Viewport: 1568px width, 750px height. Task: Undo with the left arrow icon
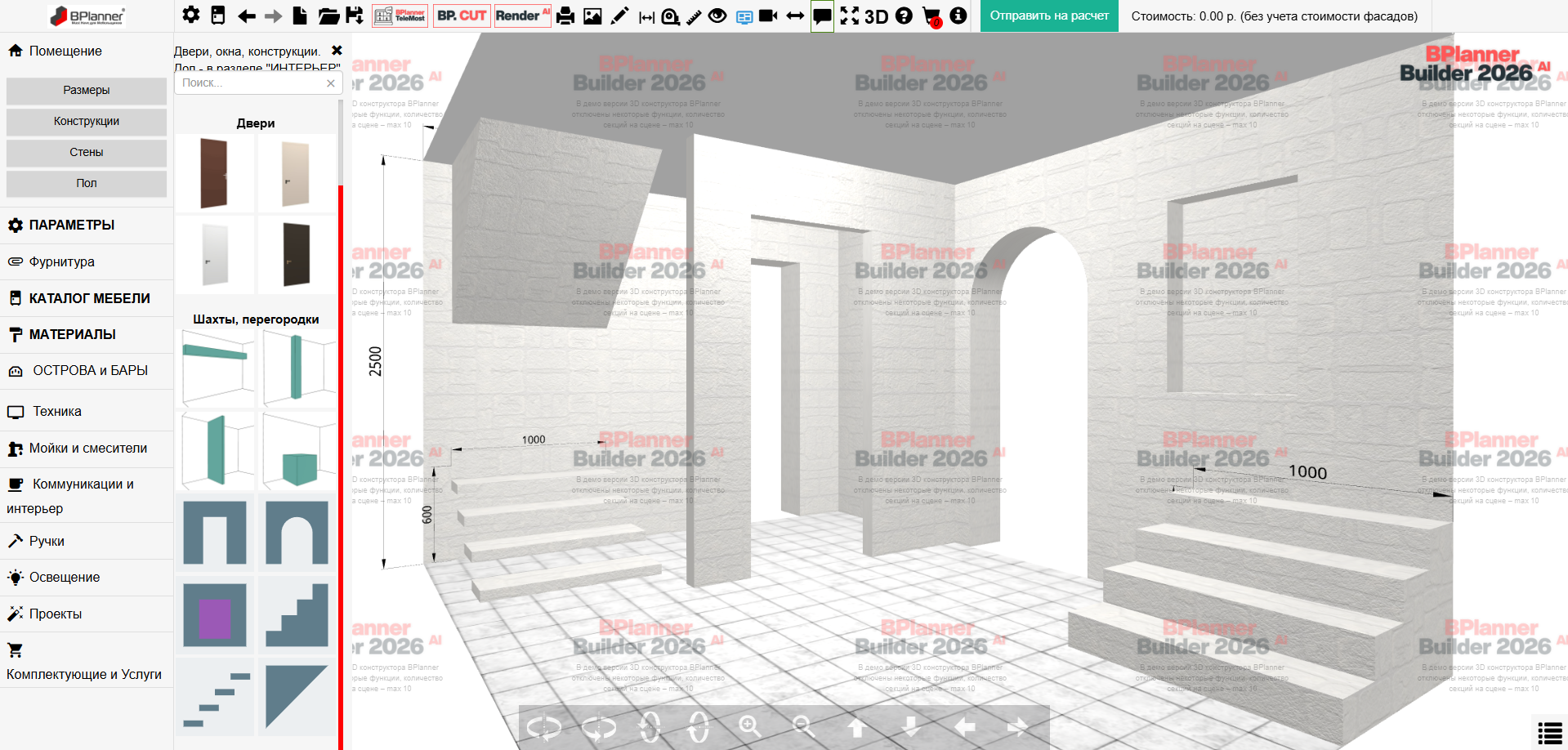pyautogui.click(x=246, y=16)
